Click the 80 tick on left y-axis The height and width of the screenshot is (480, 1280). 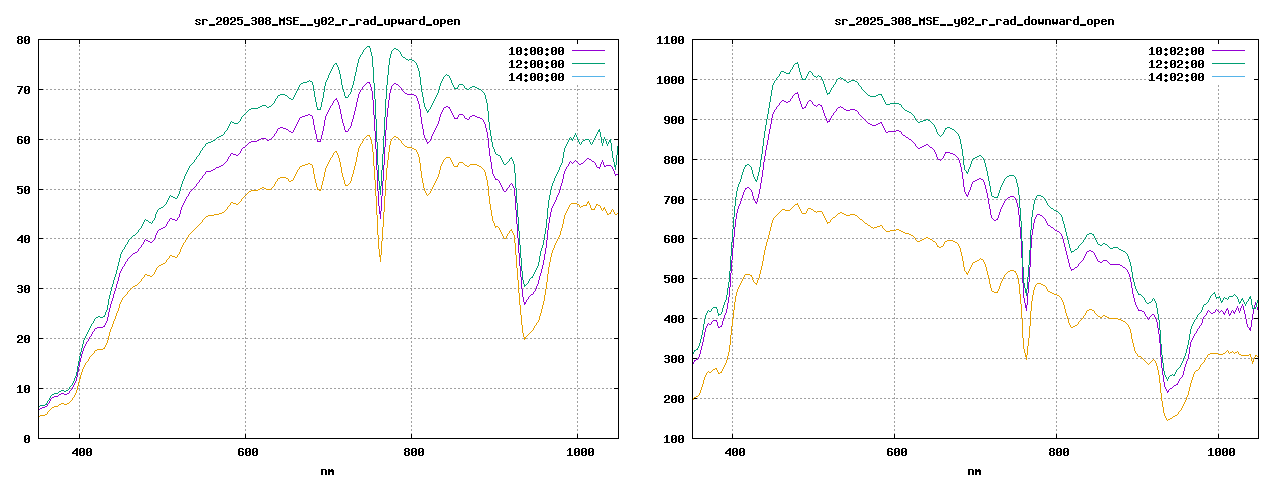coord(22,40)
